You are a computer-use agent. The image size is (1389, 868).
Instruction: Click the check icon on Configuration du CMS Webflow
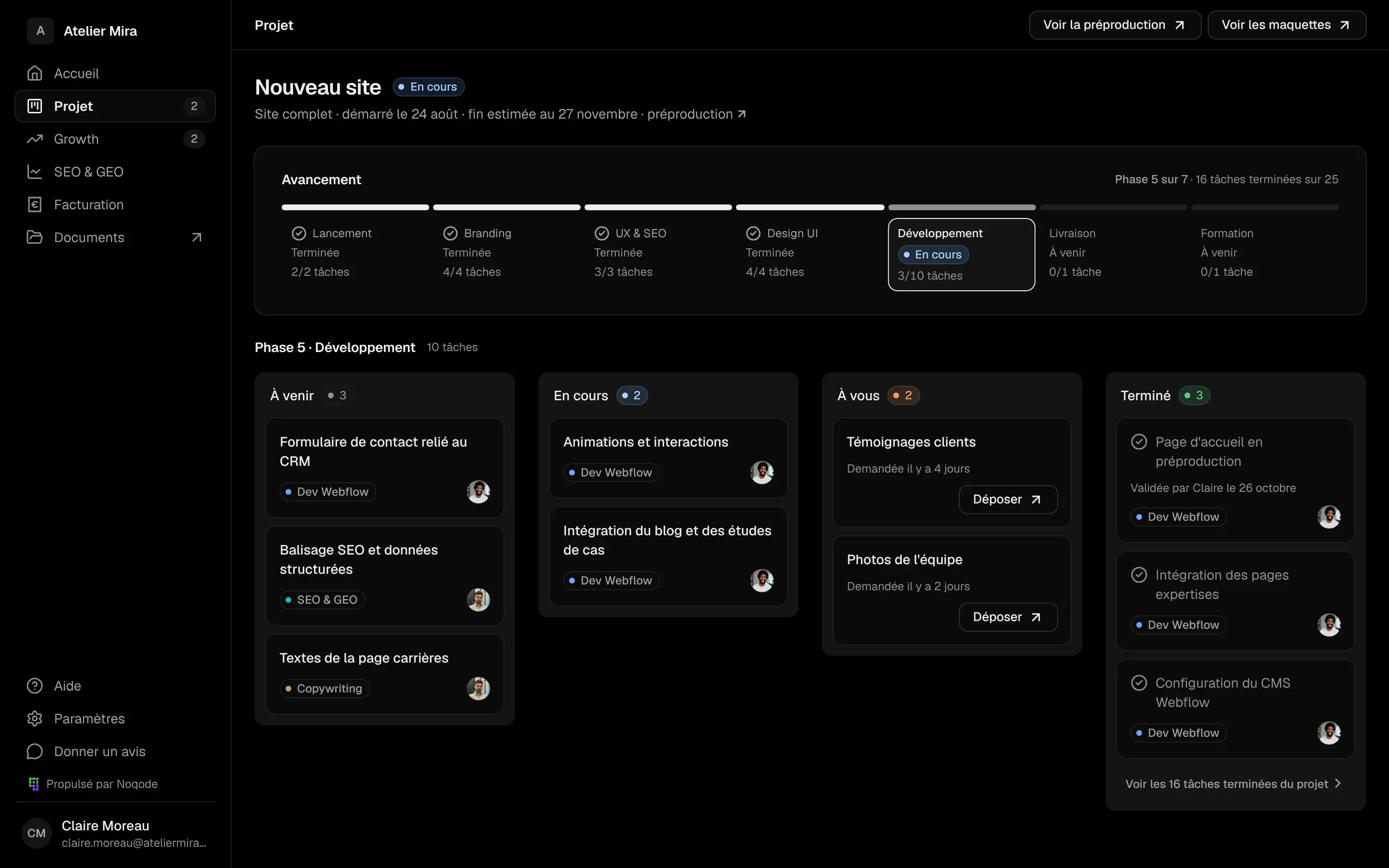click(1139, 682)
